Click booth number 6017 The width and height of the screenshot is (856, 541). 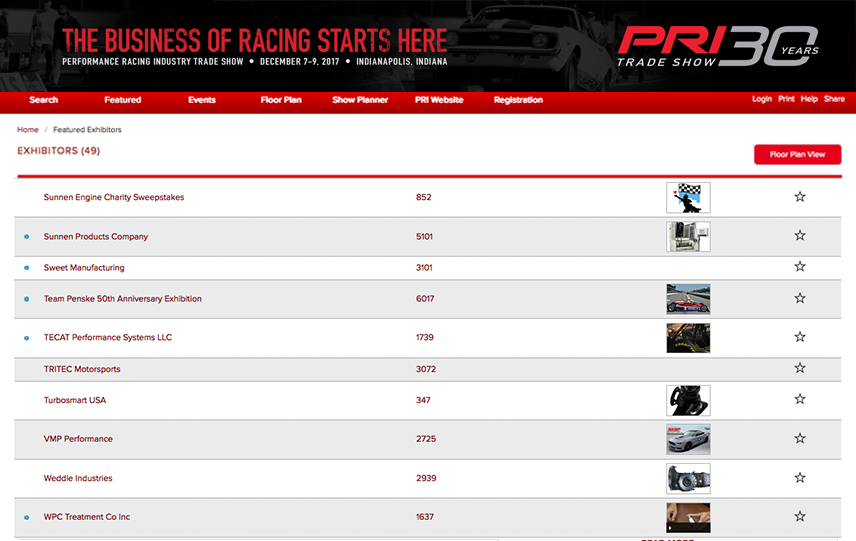click(425, 299)
